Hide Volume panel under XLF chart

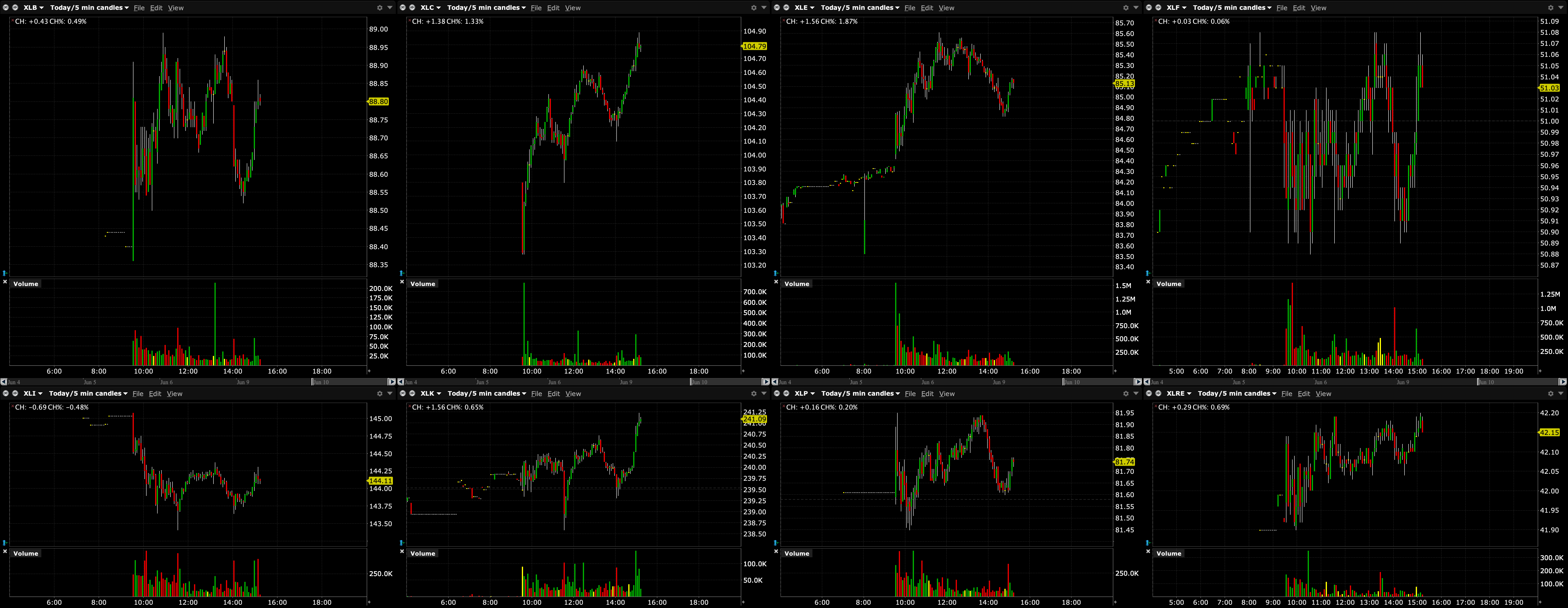pos(1148,282)
